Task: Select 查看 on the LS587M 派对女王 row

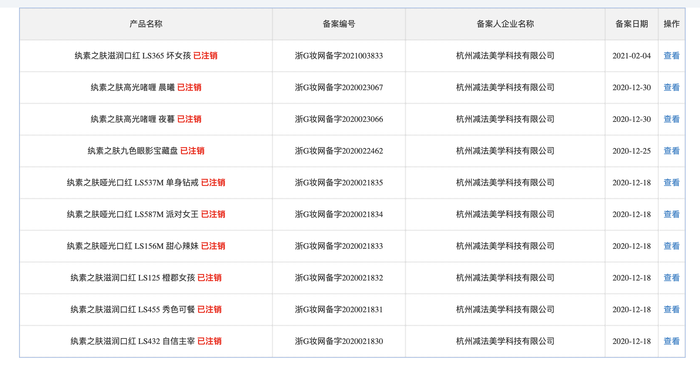Action: 671,214
